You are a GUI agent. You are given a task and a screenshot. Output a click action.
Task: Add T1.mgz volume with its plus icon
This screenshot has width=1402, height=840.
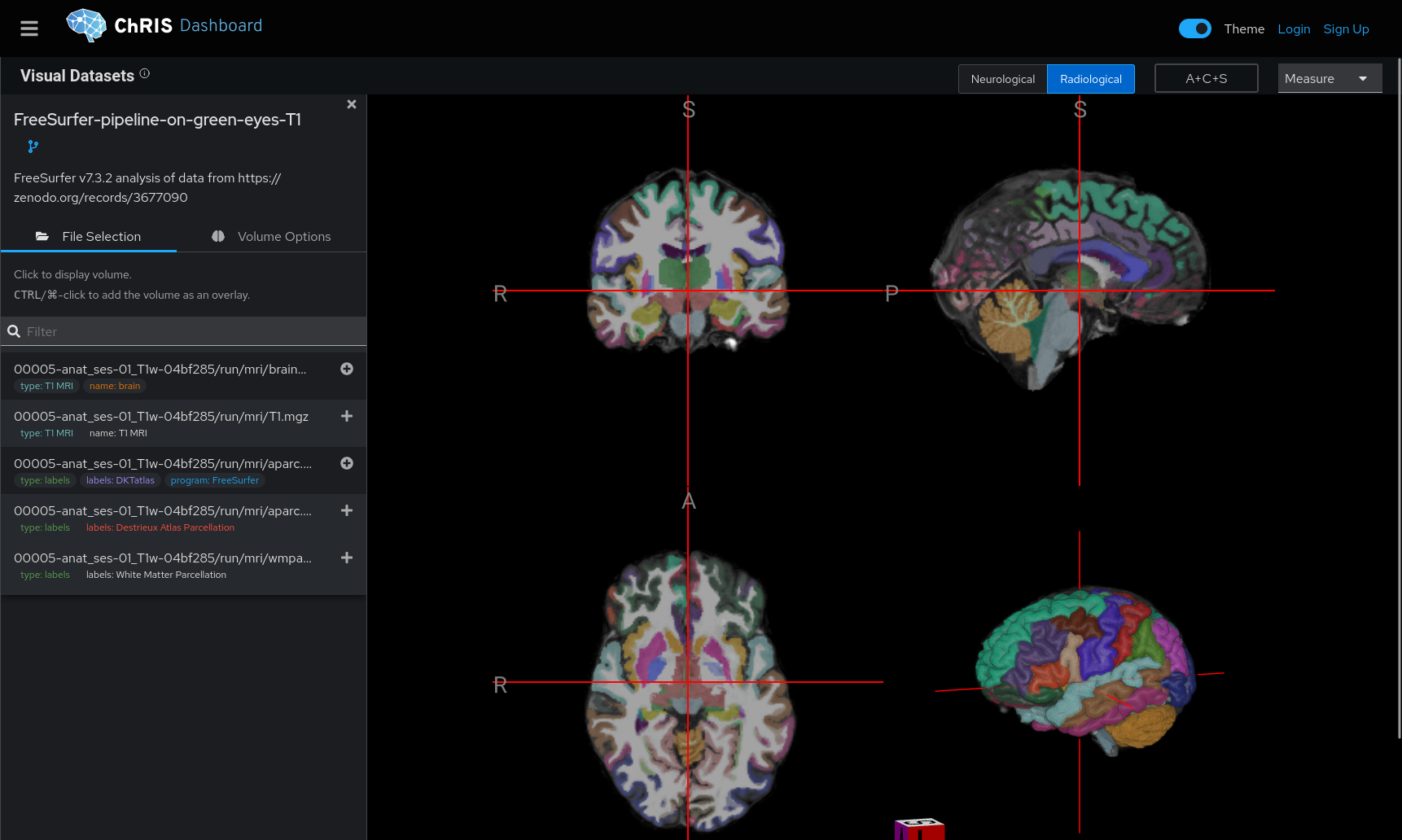347,416
